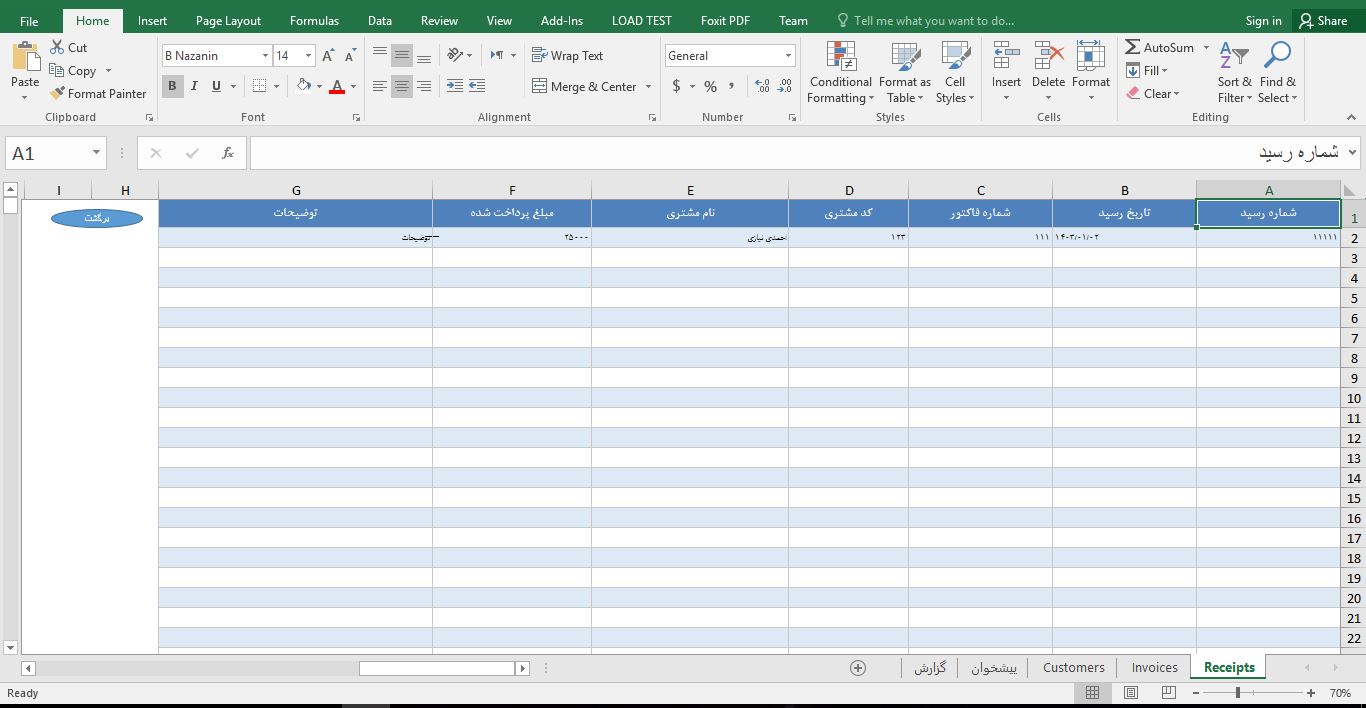Click the Tell me what you want to do box

pyautogui.click(x=925, y=20)
